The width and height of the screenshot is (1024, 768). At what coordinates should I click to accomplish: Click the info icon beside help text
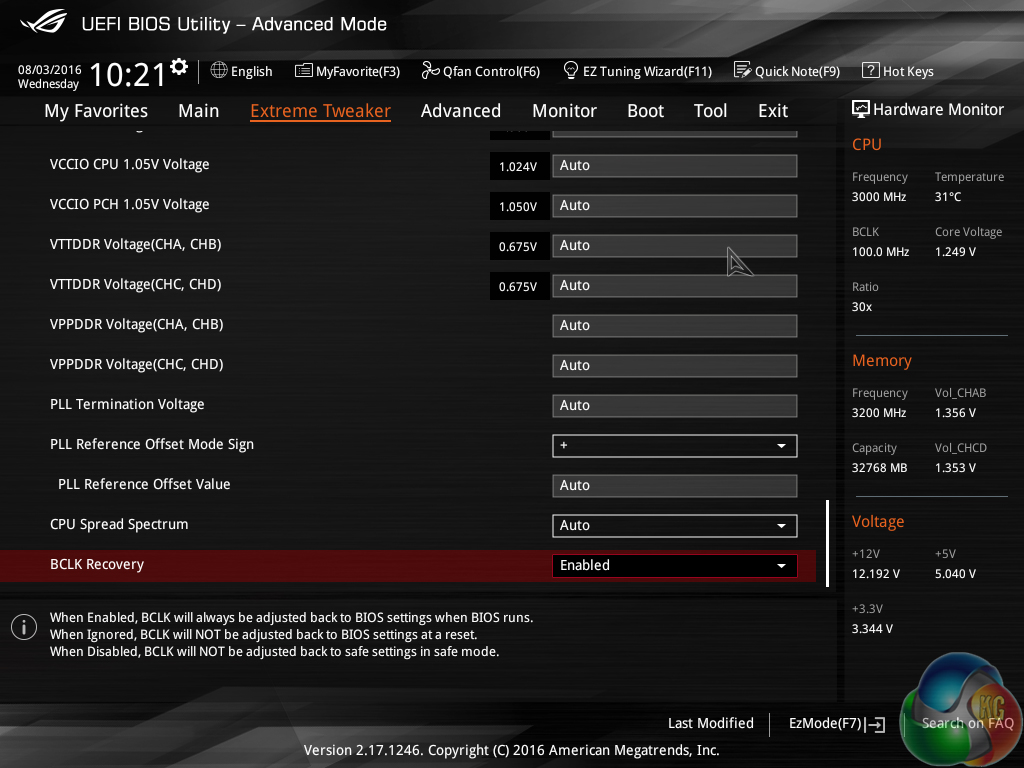click(24, 627)
